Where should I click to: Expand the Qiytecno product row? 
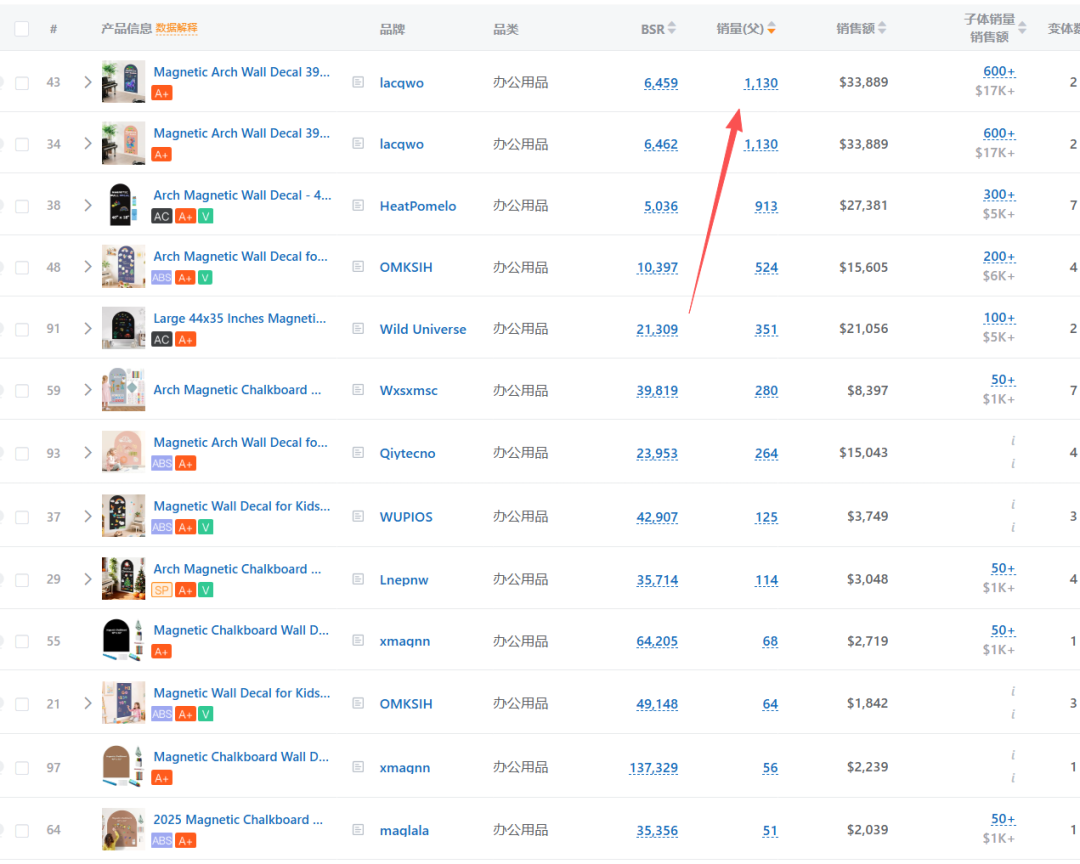point(87,453)
